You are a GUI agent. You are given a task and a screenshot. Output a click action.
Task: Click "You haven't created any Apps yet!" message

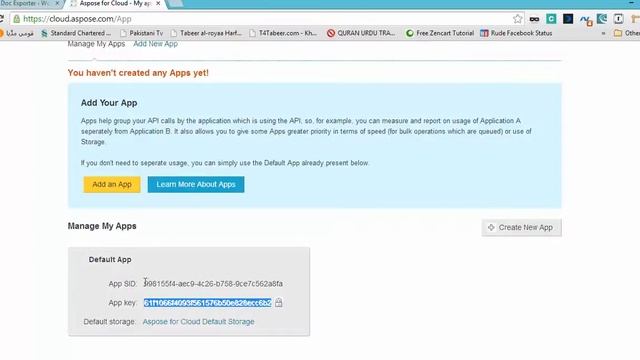tap(138, 73)
